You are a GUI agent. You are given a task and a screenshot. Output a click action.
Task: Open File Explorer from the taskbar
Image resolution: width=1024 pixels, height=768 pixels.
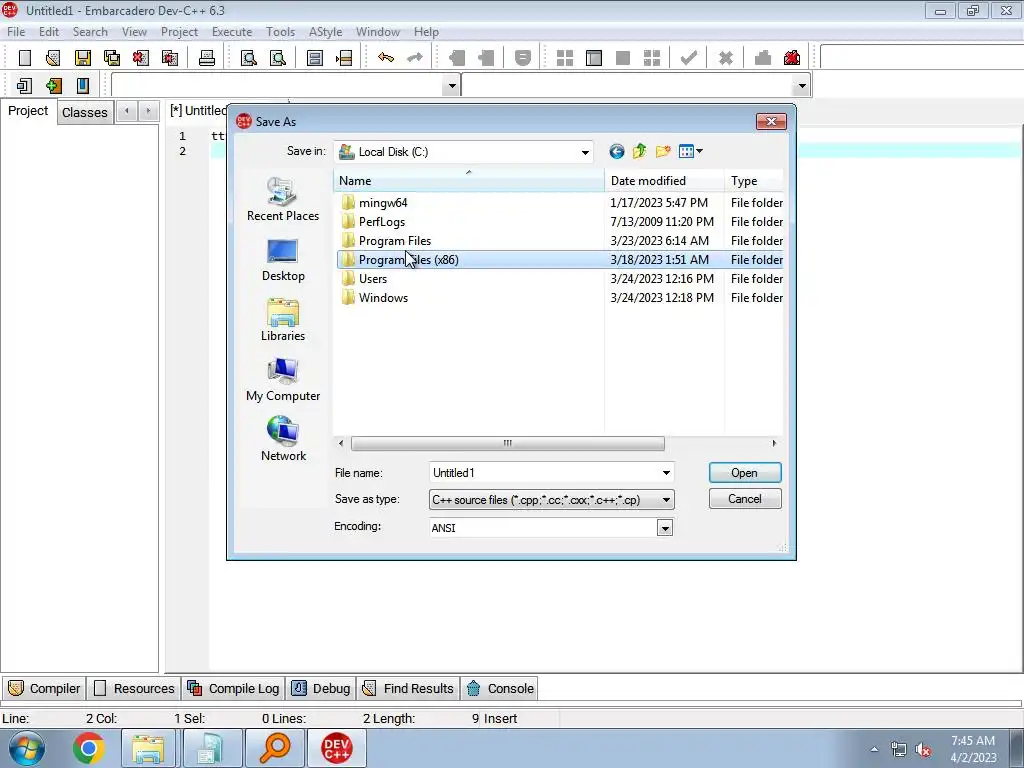[149, 748]
